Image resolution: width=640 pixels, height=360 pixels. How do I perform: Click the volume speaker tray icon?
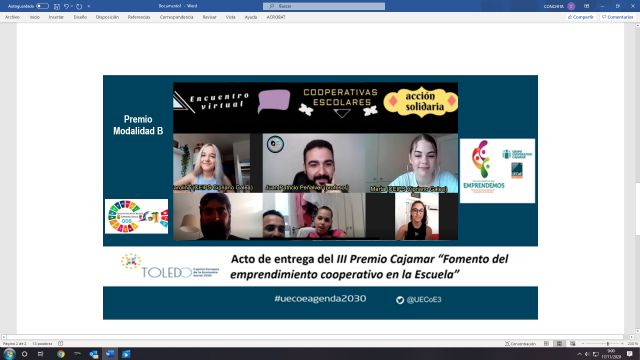point(587,354)
